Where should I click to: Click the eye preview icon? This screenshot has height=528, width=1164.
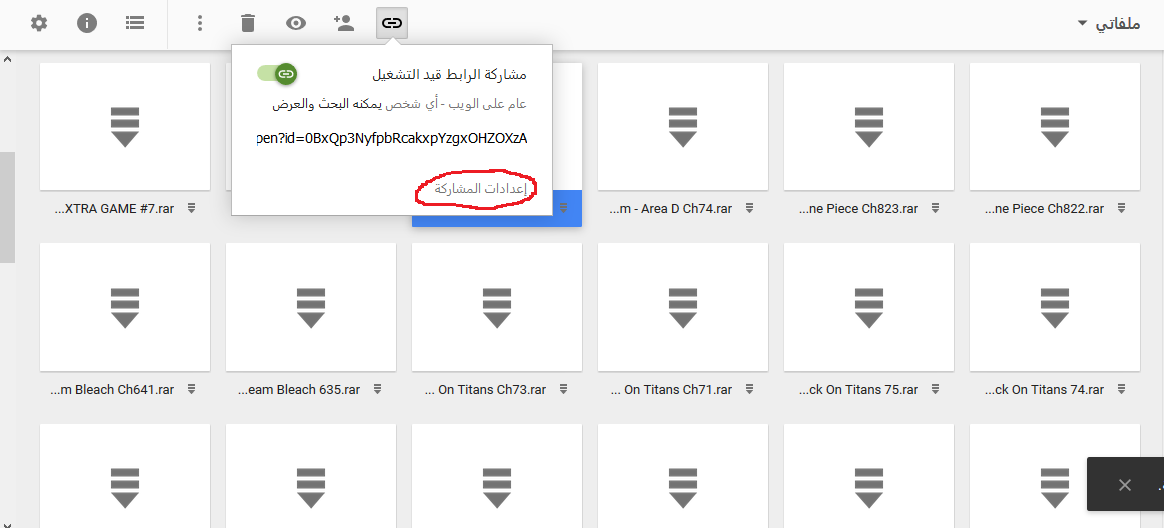pyautogui.click(x=295, y=22)
